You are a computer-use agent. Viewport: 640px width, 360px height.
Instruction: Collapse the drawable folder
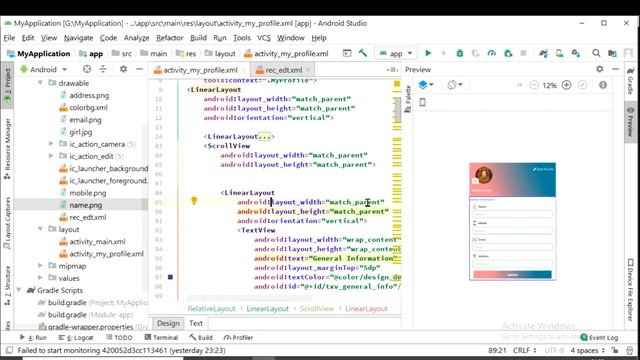click(40, 83)
